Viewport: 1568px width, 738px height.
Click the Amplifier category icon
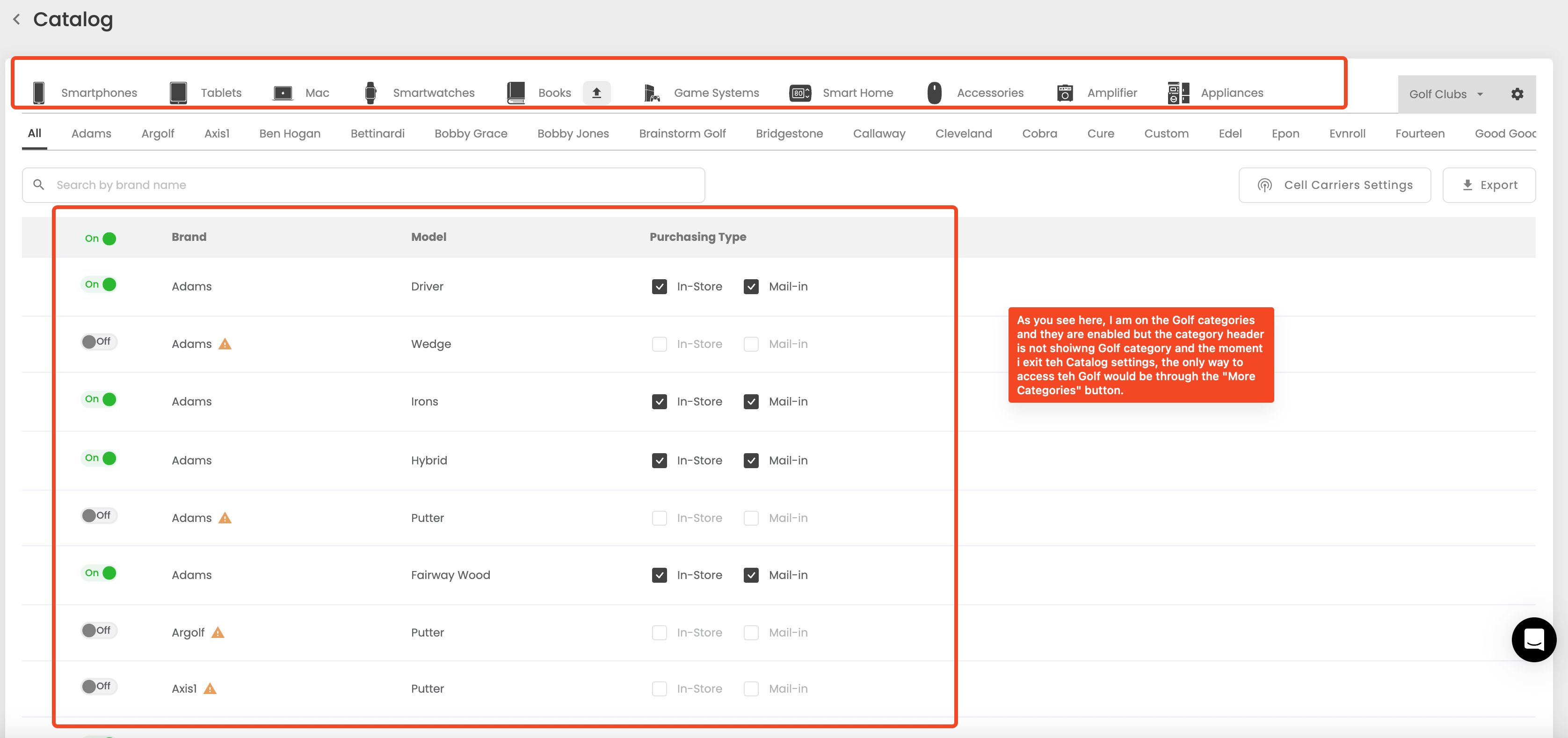1065,93
